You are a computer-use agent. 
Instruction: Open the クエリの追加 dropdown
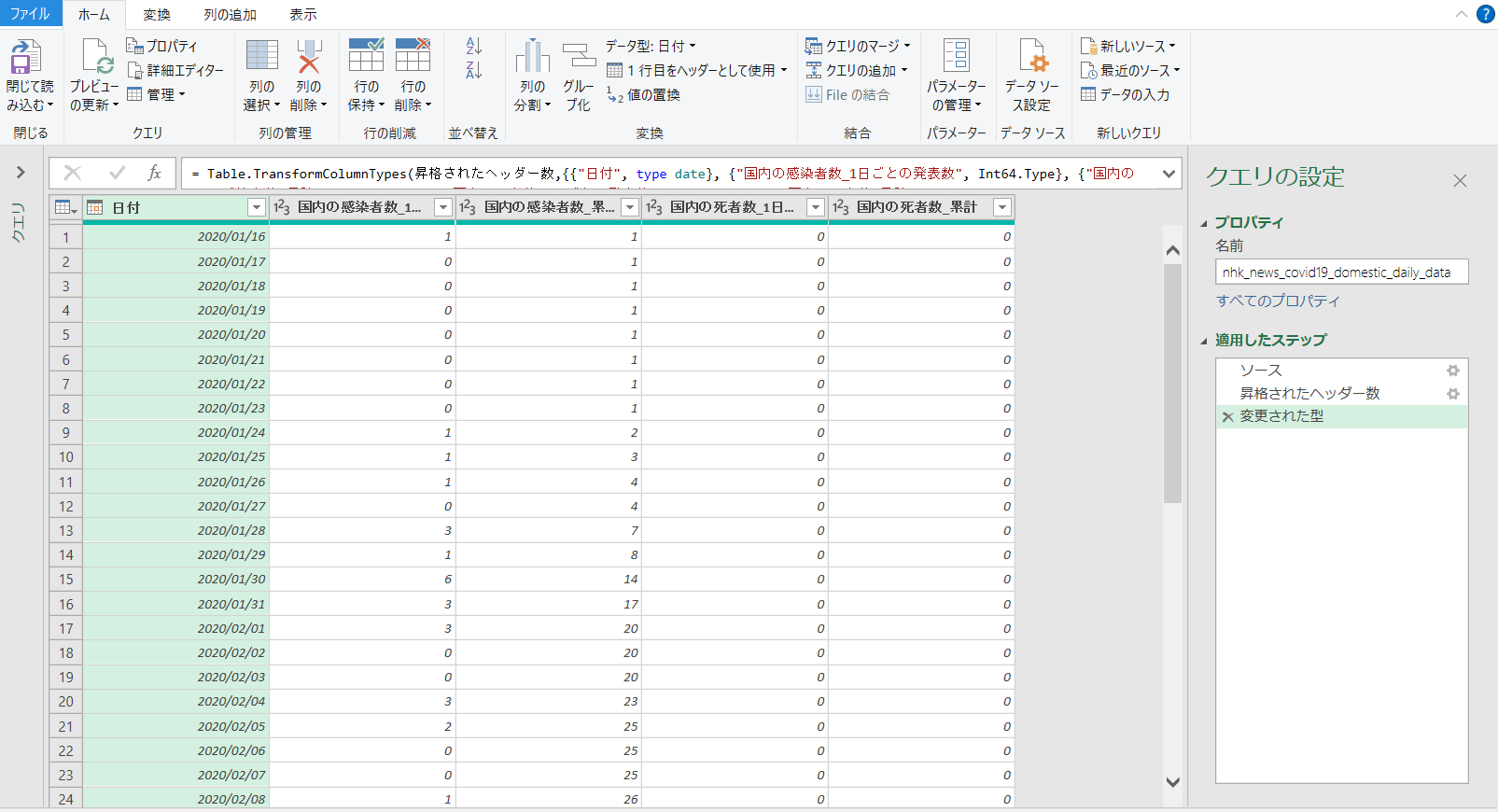click(856, 70)
